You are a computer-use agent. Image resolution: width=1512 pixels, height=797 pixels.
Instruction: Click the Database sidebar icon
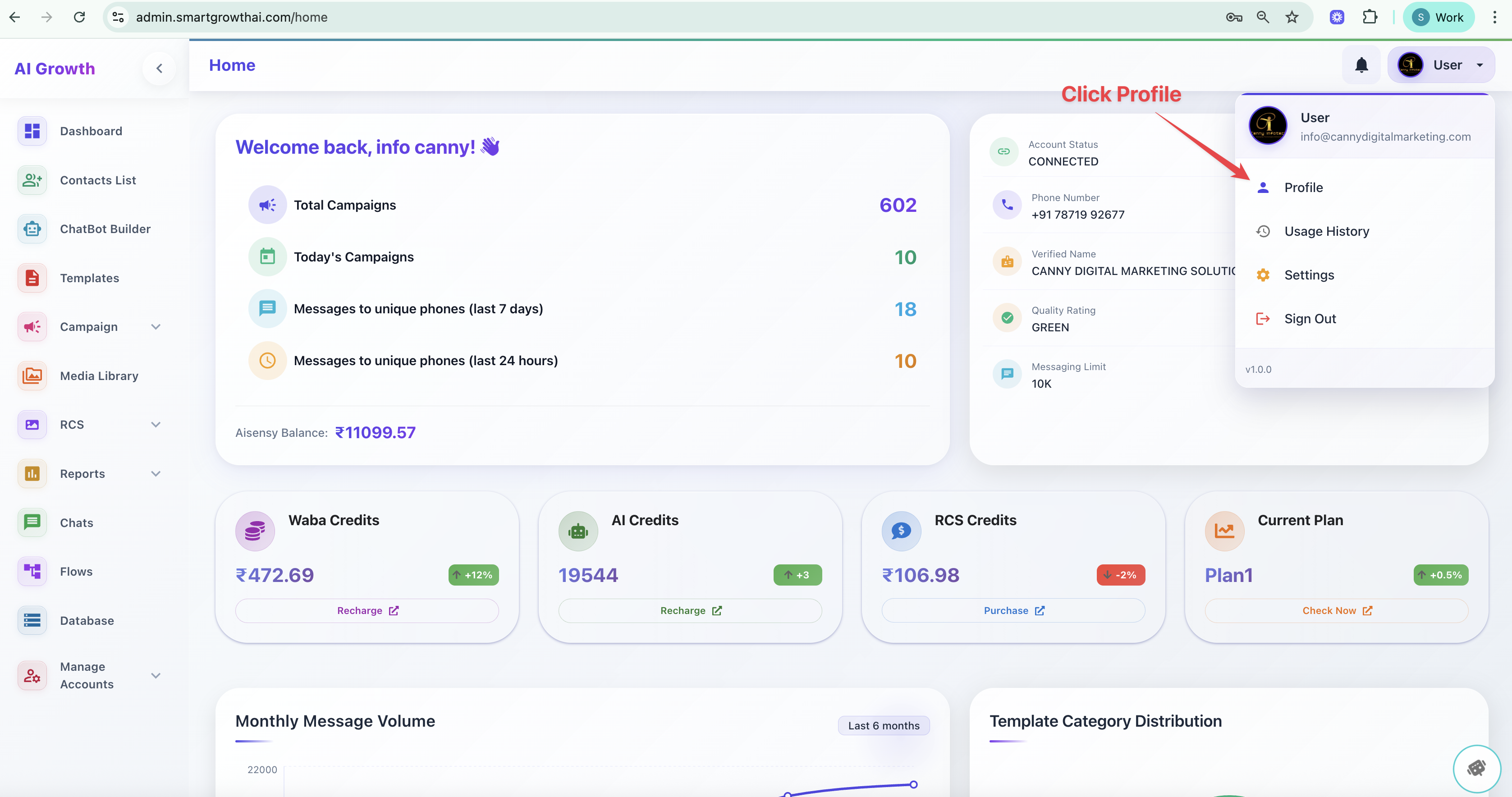point(32,620)
